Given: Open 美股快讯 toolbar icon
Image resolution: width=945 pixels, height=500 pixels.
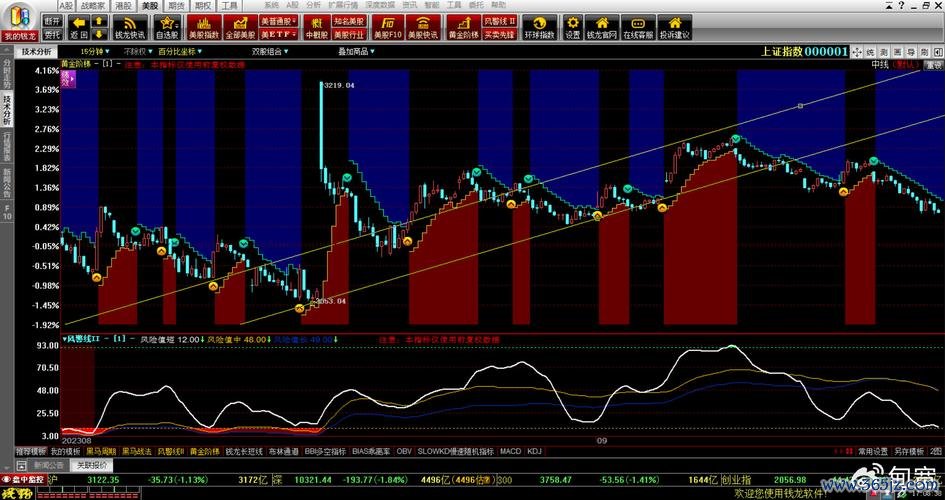Looking at the screenshot, I should coord(422,28).
